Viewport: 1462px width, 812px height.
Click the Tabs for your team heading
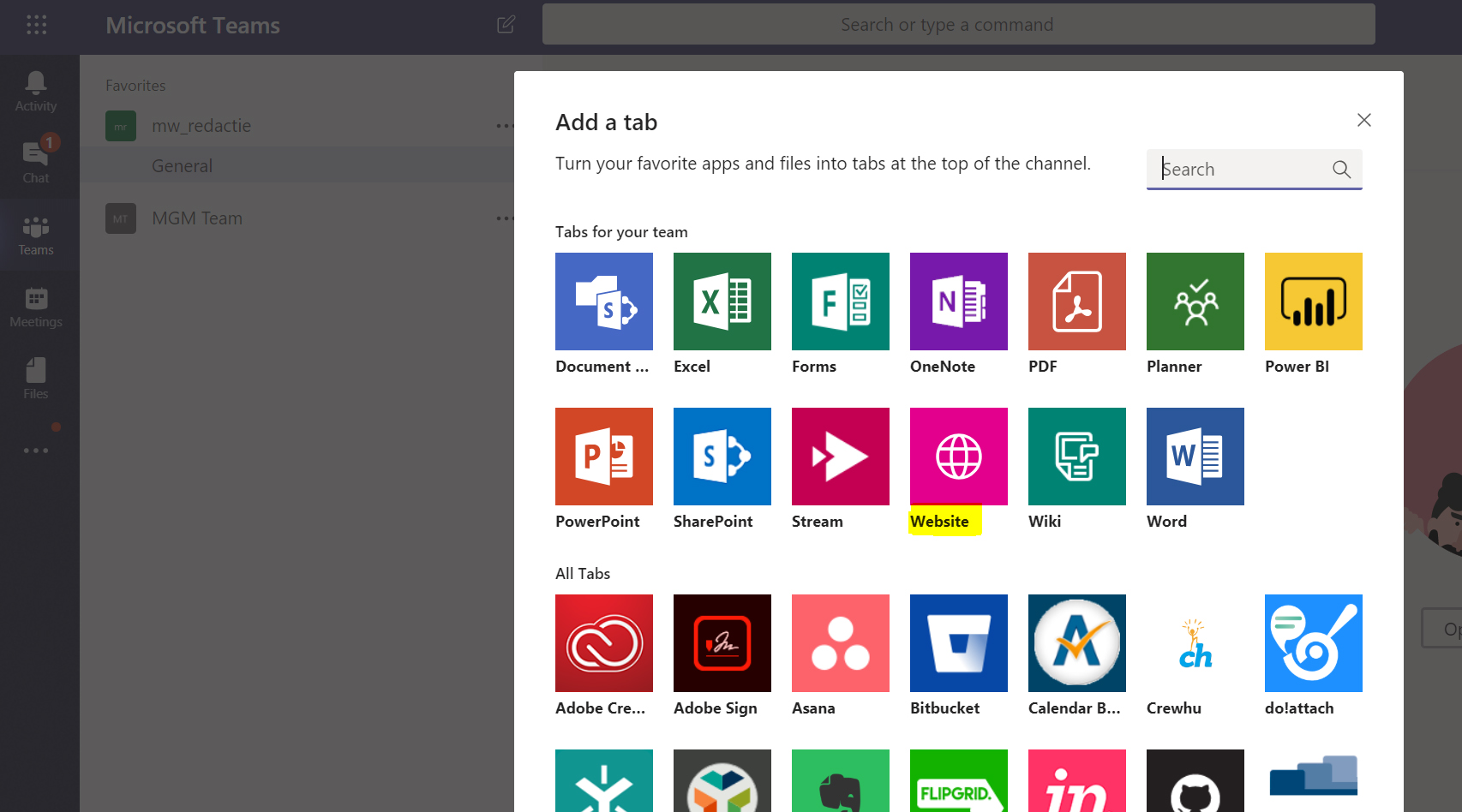click(x=621, y=232)
